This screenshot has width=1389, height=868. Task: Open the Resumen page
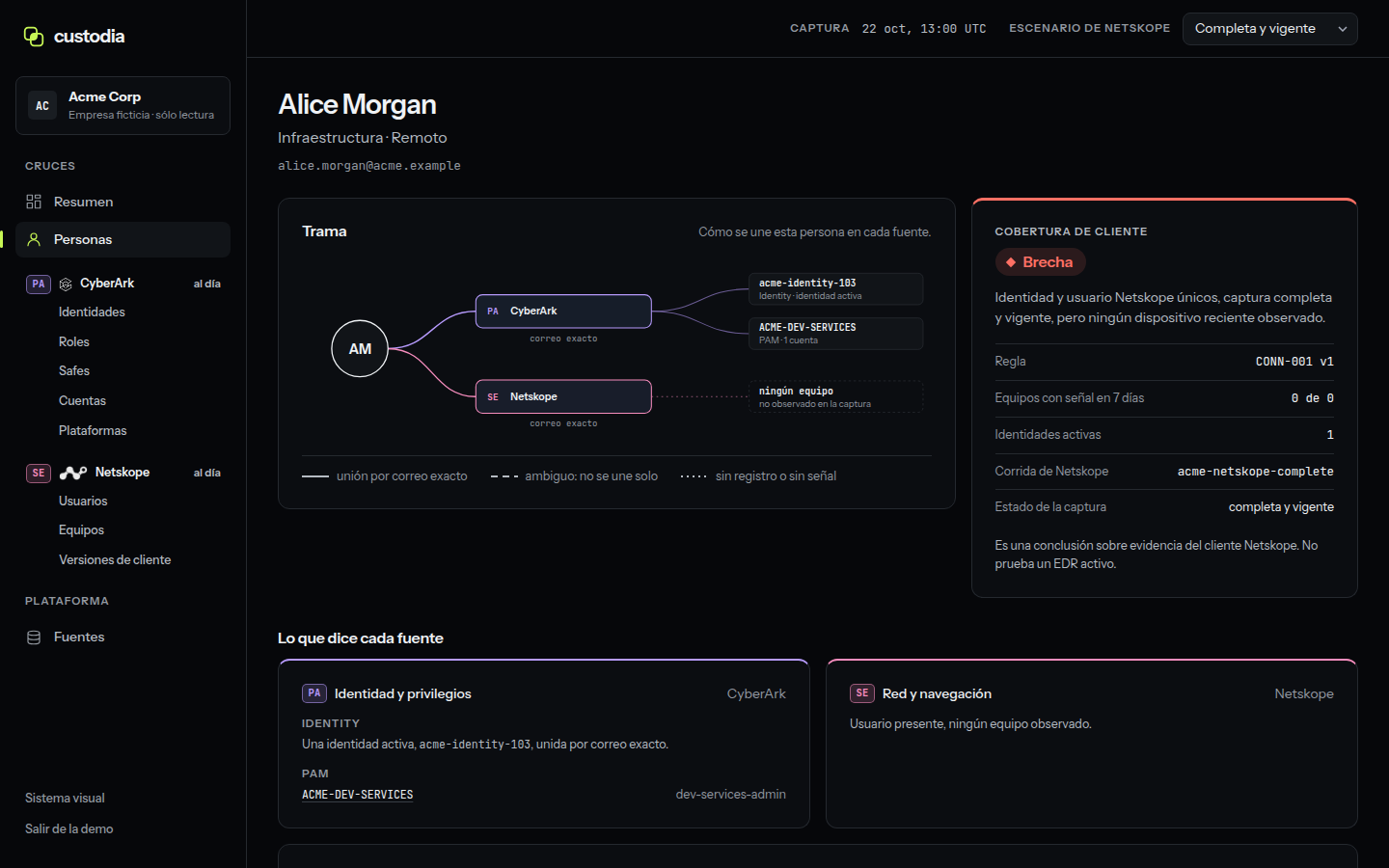point(123,202)
